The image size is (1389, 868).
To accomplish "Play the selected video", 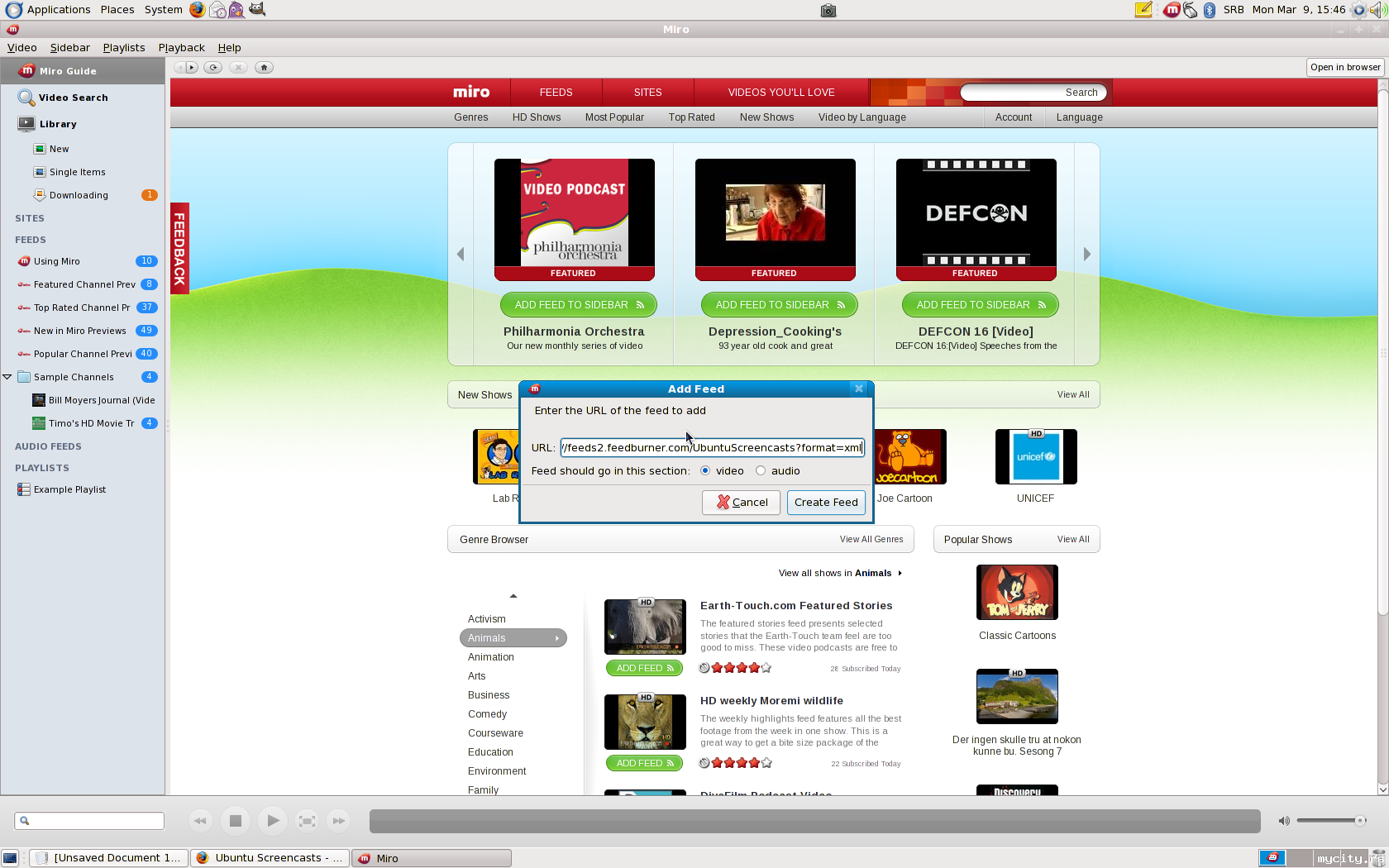I will (272, 821).
